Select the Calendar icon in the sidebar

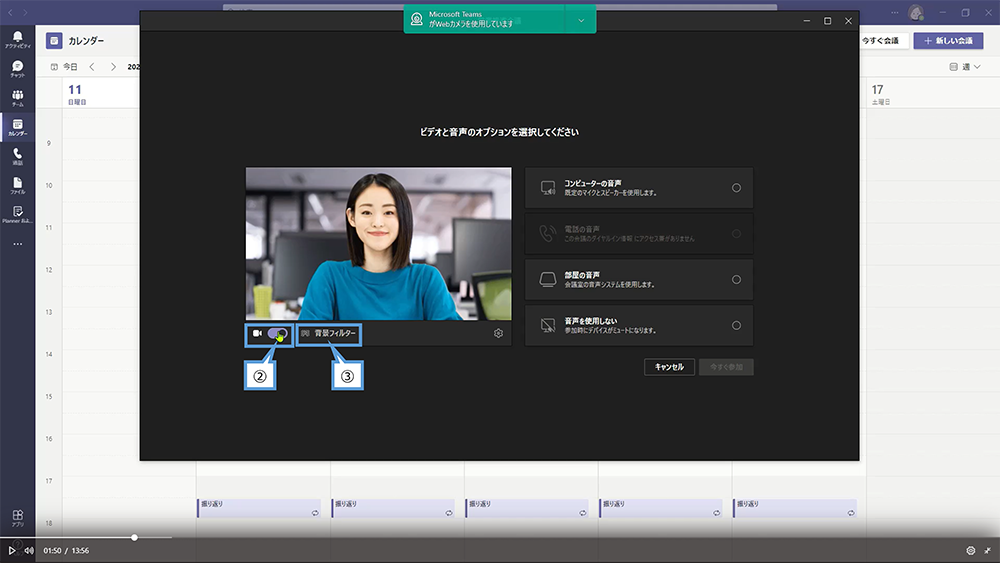point(17,128)
